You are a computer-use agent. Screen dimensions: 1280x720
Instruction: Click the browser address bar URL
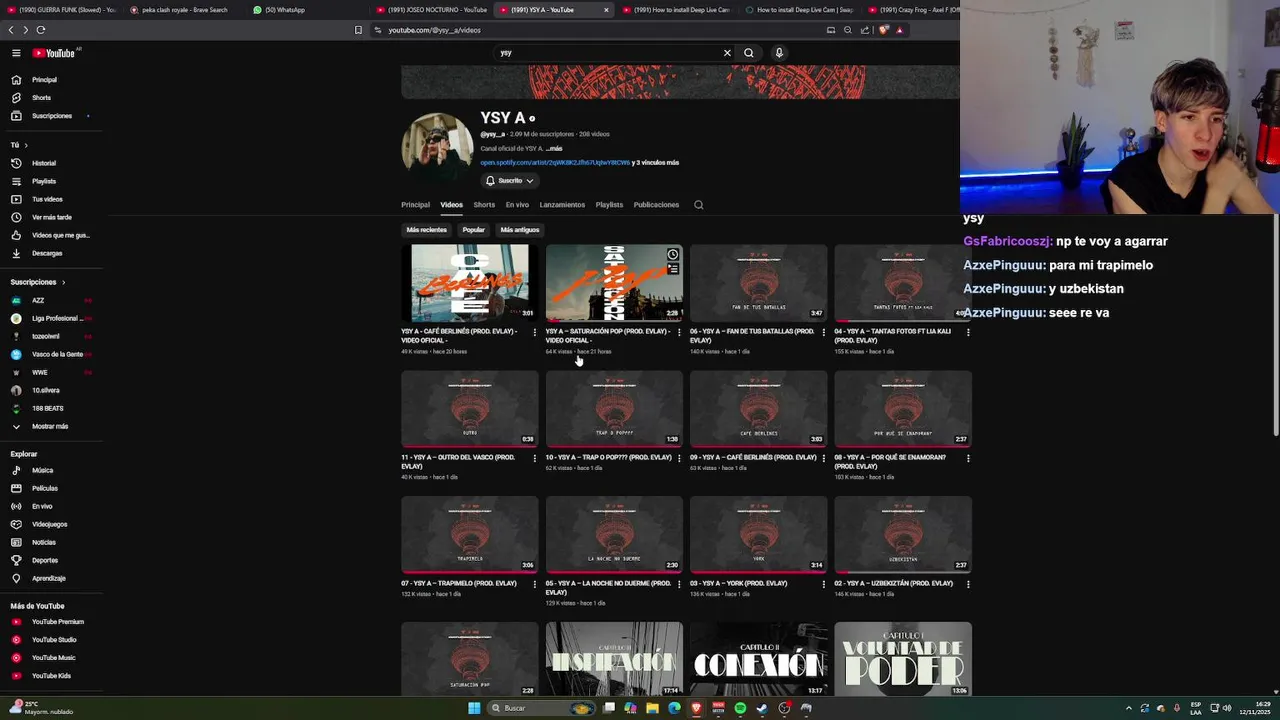tap(435, 30)
